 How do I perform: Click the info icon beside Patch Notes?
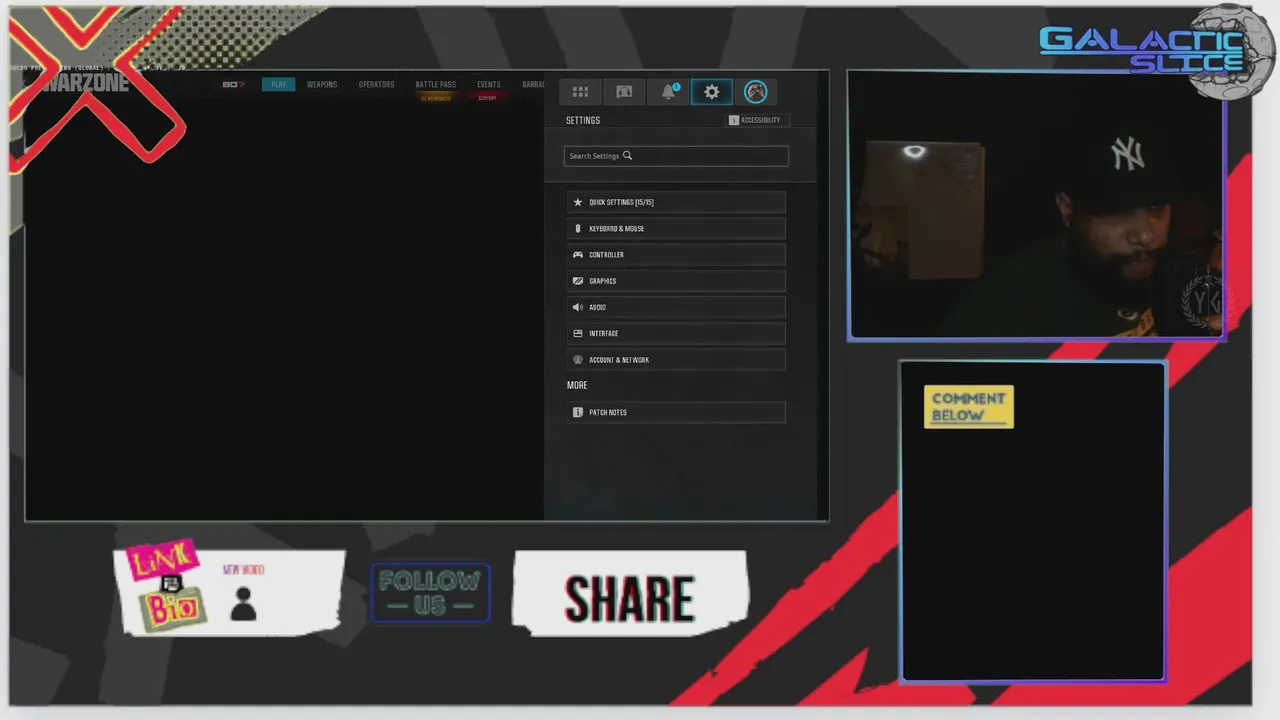coord(577,412)
